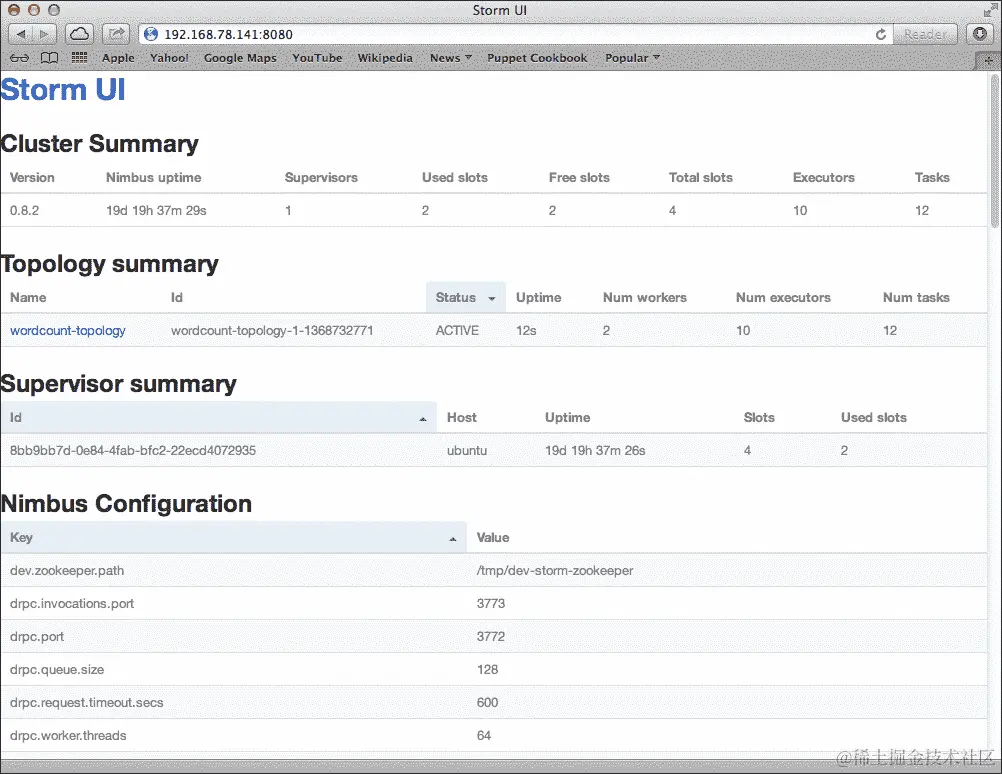The height and width of the screenshot is (774, 1002).
Task: Sort supervisors by Host header
Action: coord(462,417)
